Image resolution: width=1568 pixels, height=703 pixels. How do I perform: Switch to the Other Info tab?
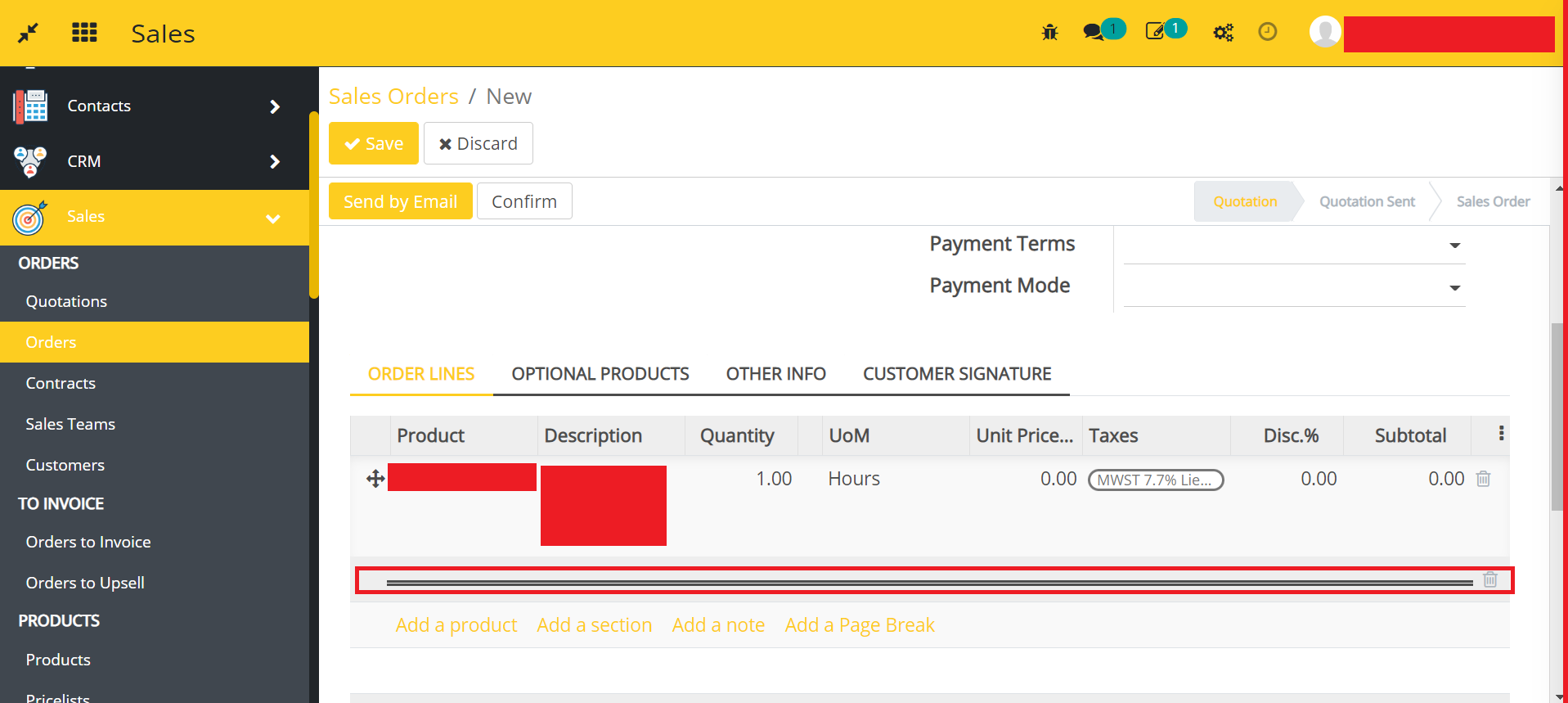(x=776, y=374)
